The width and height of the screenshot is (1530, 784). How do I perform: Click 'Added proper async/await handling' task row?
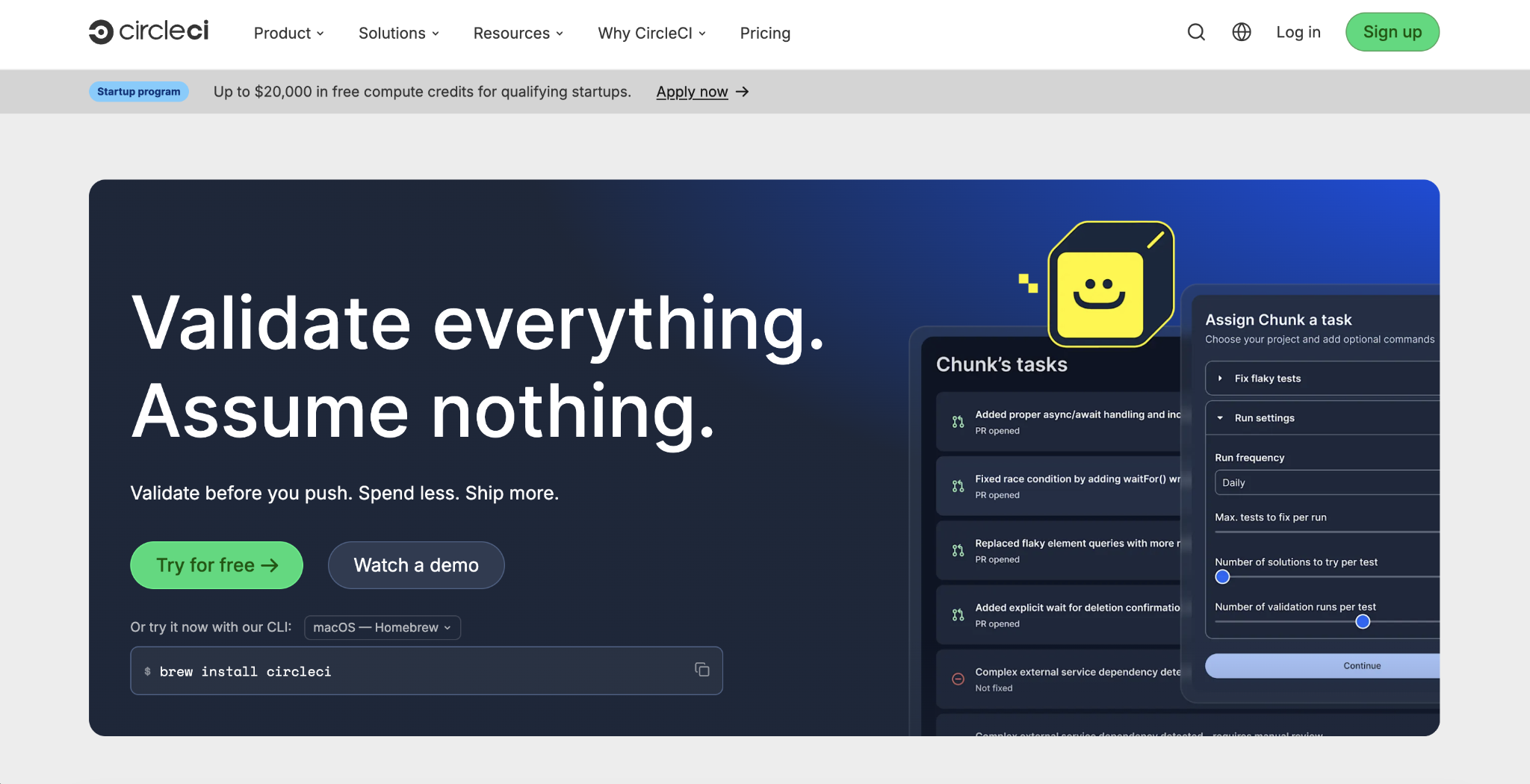click(x=1059, y=422)
